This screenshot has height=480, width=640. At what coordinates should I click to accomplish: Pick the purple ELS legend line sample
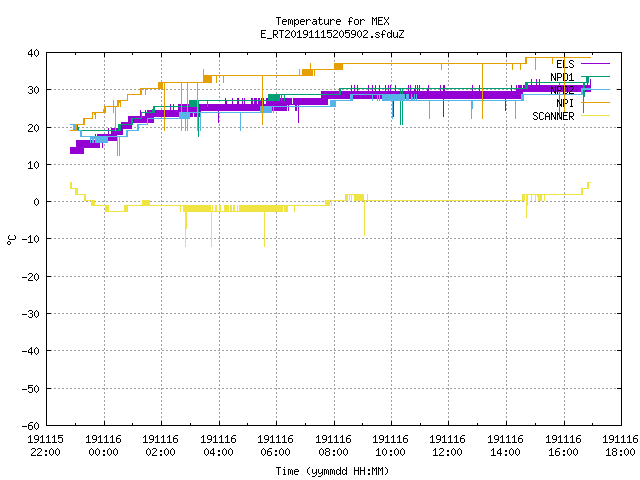[595, 64]
